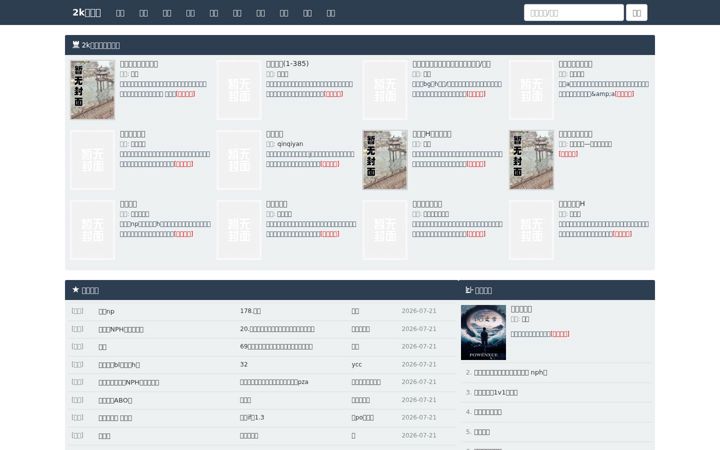Image resolution: width=720 pixels, height=450 pixels.
Task: Click the search button beside the input
Action: tap(636, 13)
